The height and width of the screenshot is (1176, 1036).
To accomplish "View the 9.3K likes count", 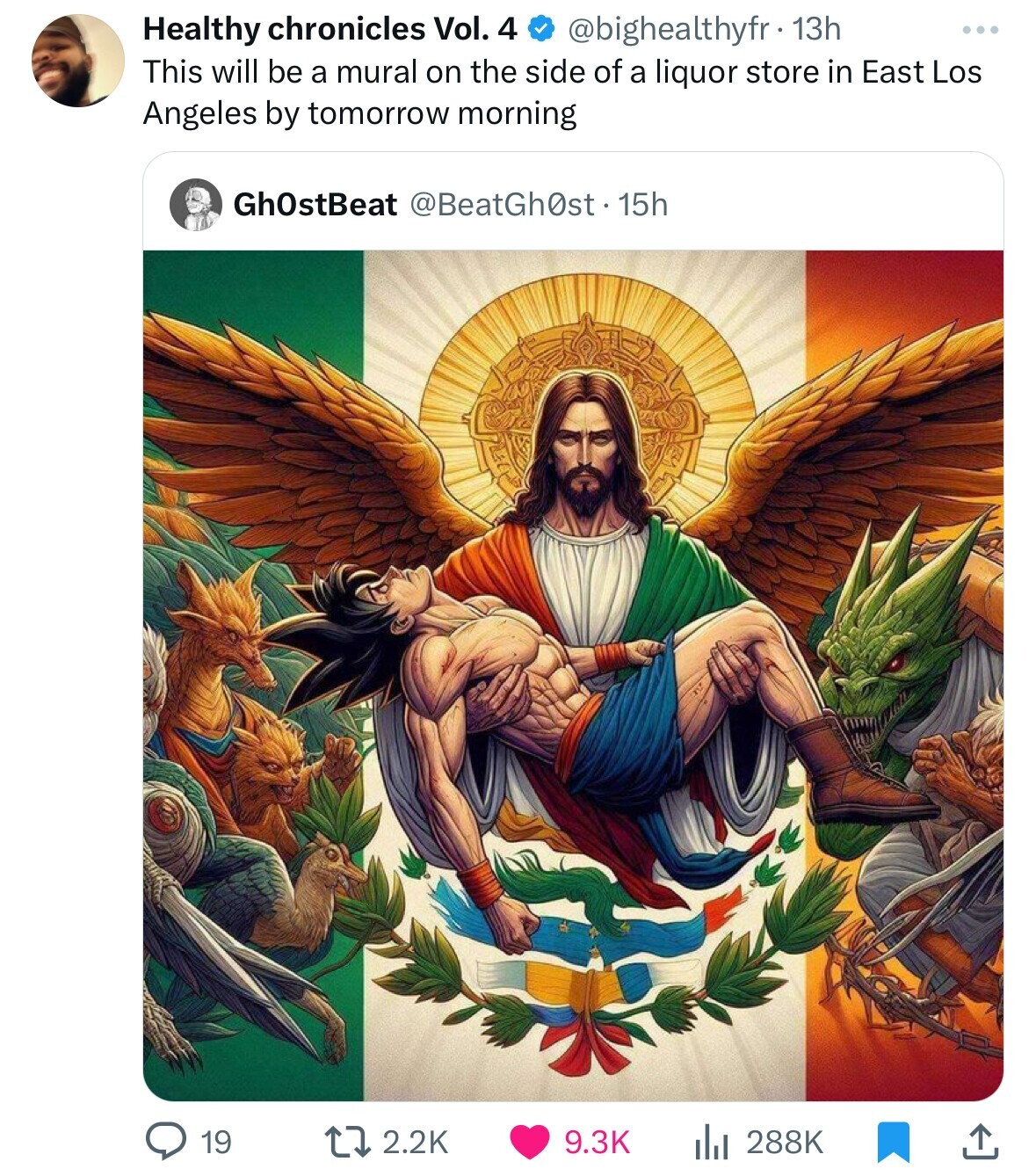I will tap(596, 1143).
